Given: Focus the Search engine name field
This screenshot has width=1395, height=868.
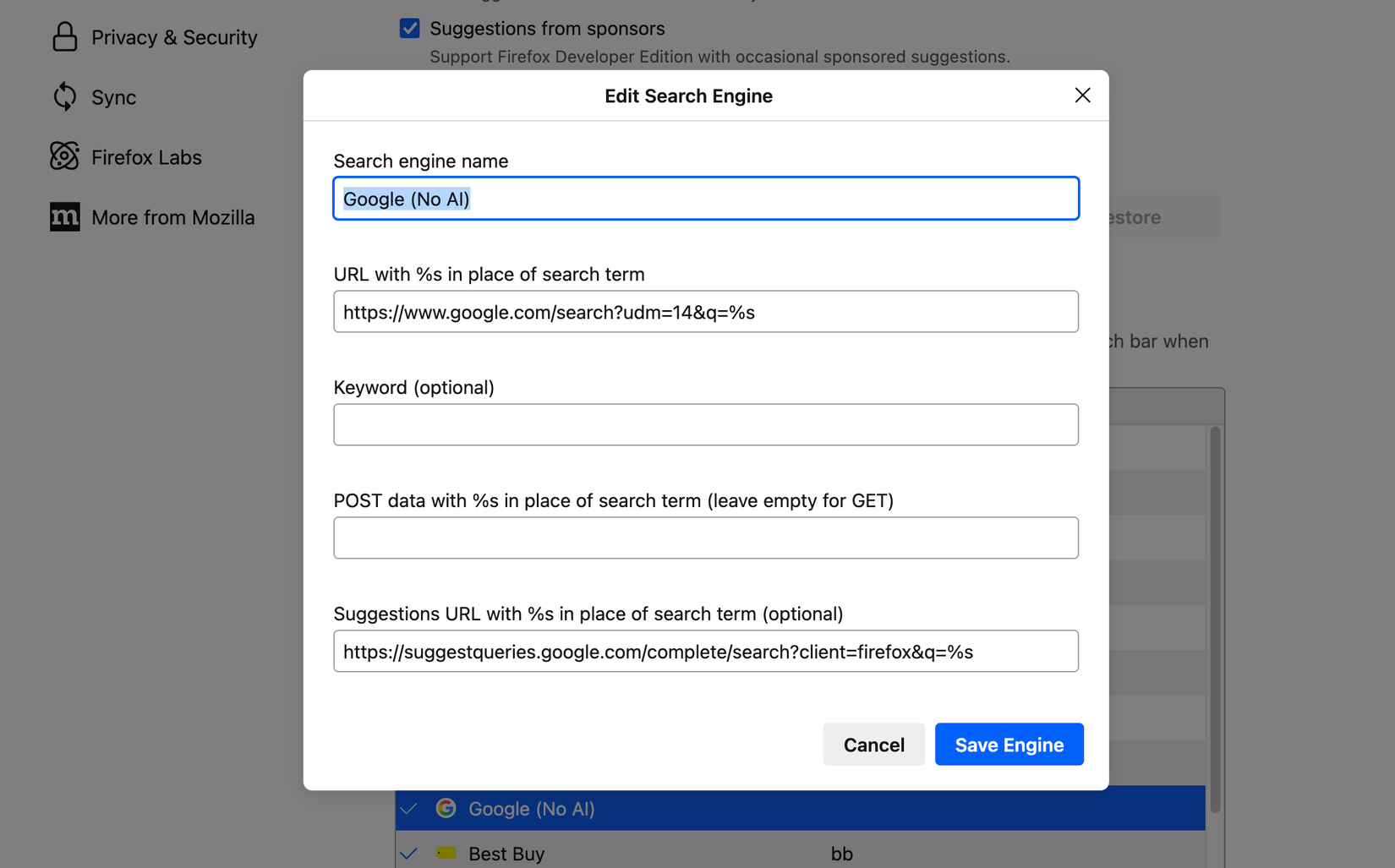Looking at the screenshot, I should (705, 199).
